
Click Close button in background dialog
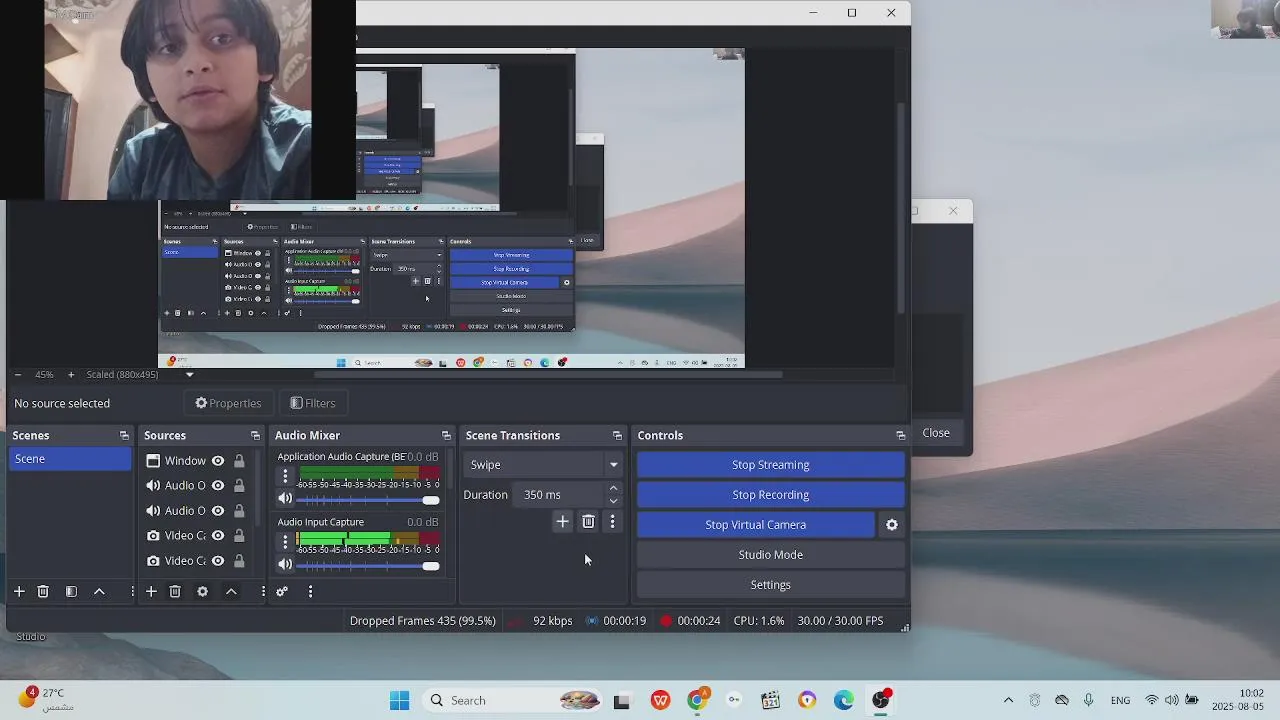(936, 433)
